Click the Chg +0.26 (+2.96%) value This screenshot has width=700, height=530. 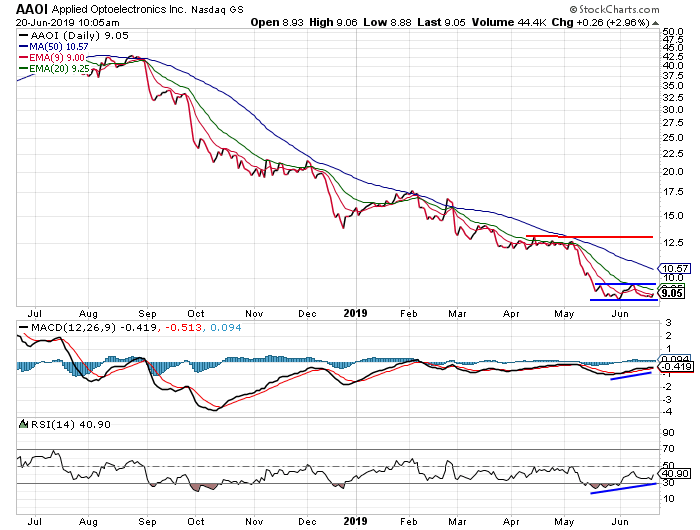pos(600,22)
